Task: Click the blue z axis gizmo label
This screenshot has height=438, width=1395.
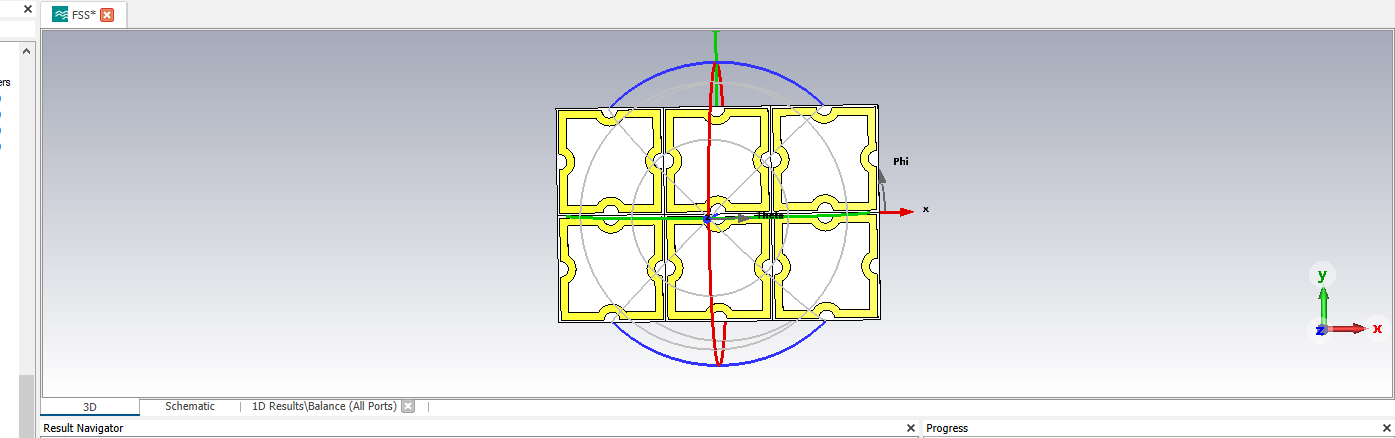Action: [1320, 330]
